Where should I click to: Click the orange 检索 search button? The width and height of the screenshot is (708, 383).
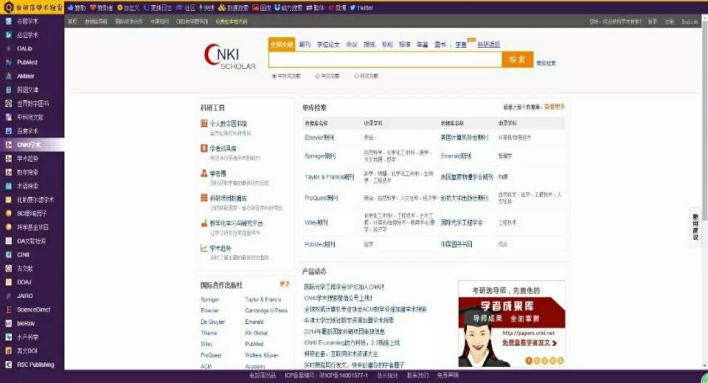(517, 59)
